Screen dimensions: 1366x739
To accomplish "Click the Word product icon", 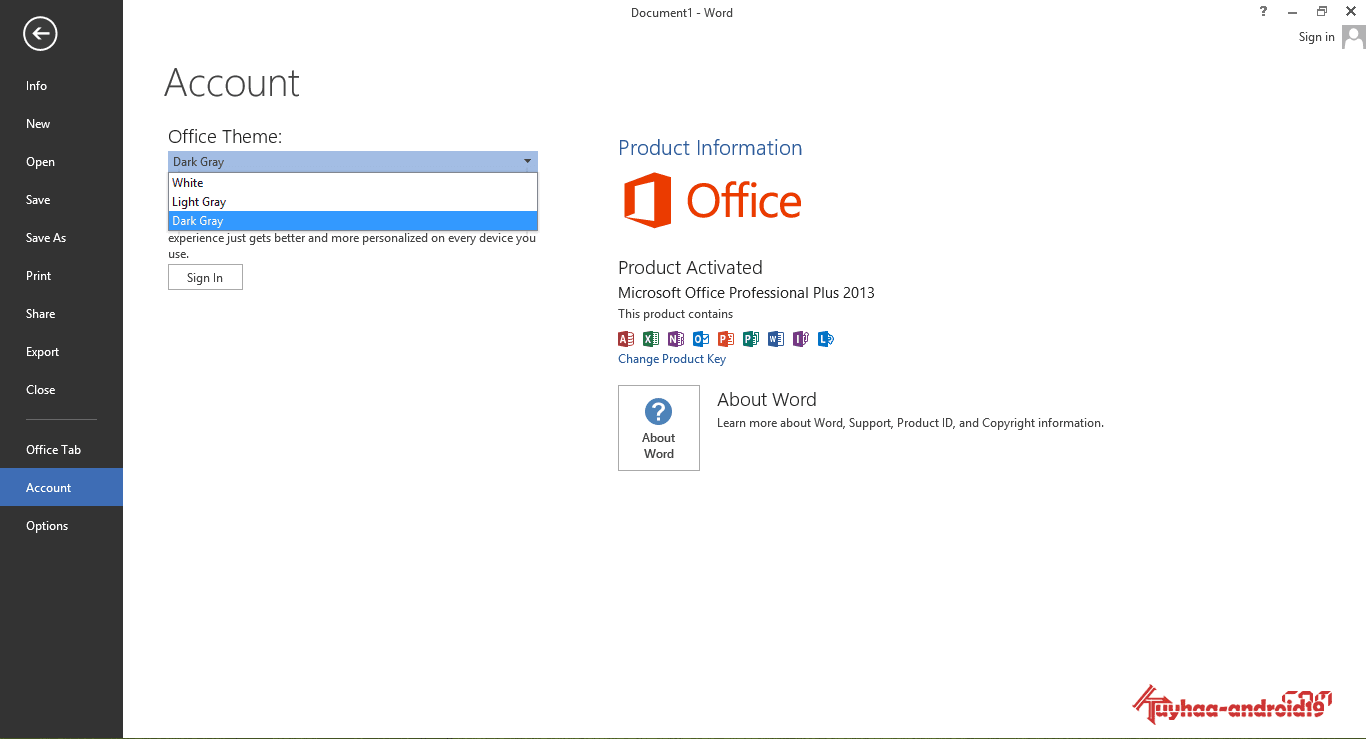I will click(x=776, y=339).
